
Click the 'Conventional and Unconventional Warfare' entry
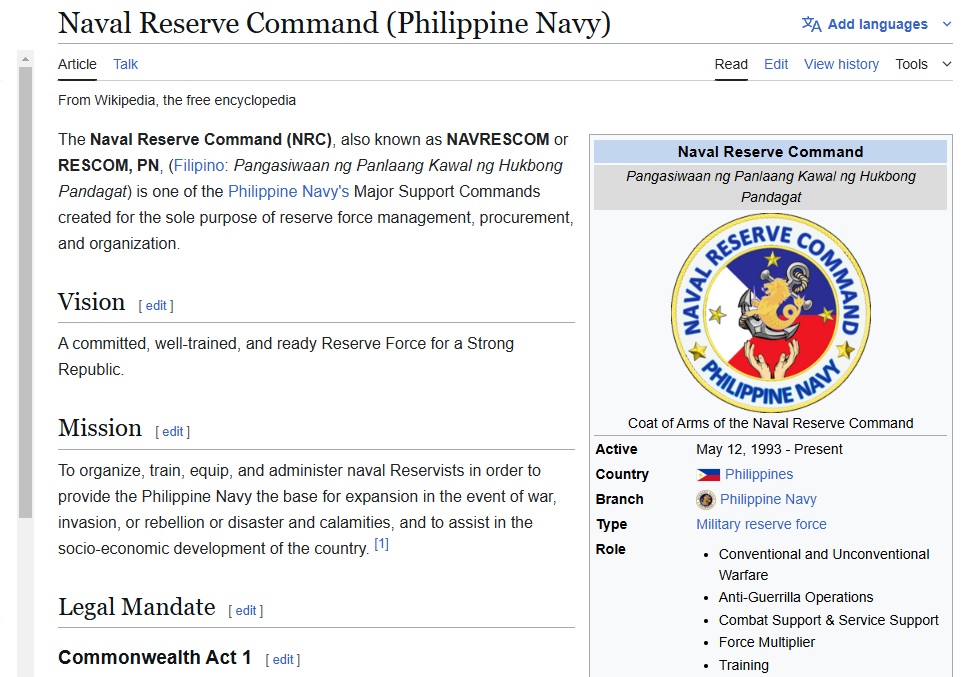(x=823, y=564)
